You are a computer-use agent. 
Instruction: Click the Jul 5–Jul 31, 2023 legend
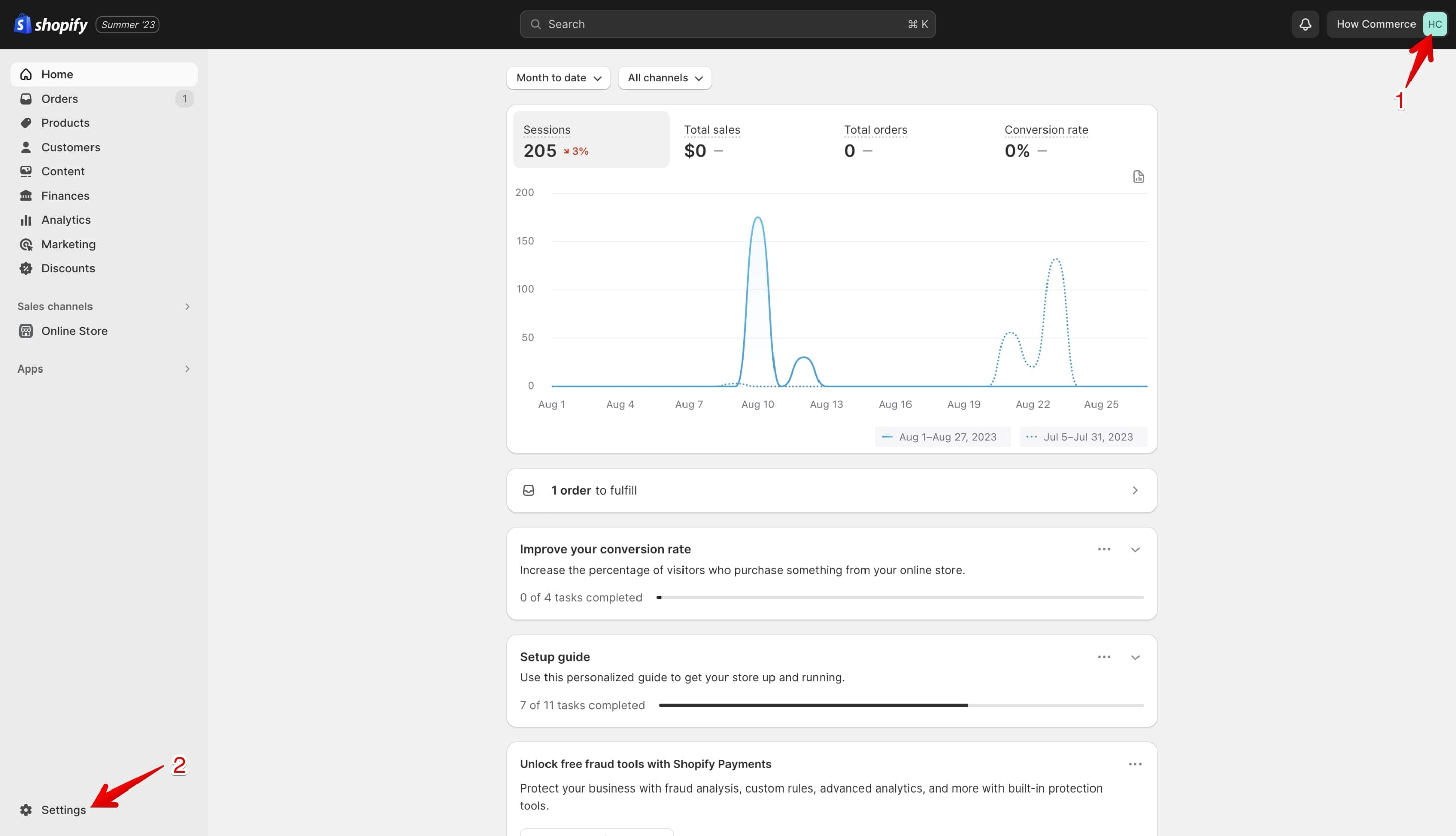click(1083, 437)
